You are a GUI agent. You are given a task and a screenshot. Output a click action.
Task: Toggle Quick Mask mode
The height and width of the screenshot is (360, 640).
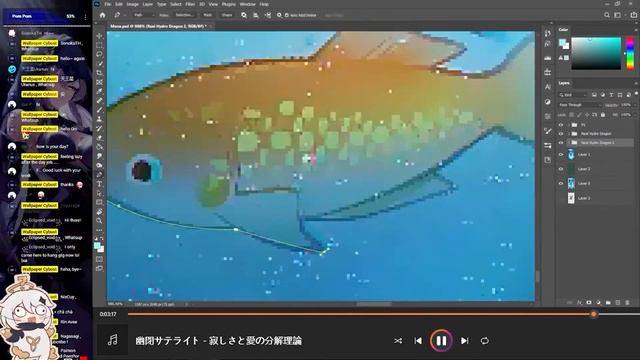pyautogui.click(x=99, y=259)
